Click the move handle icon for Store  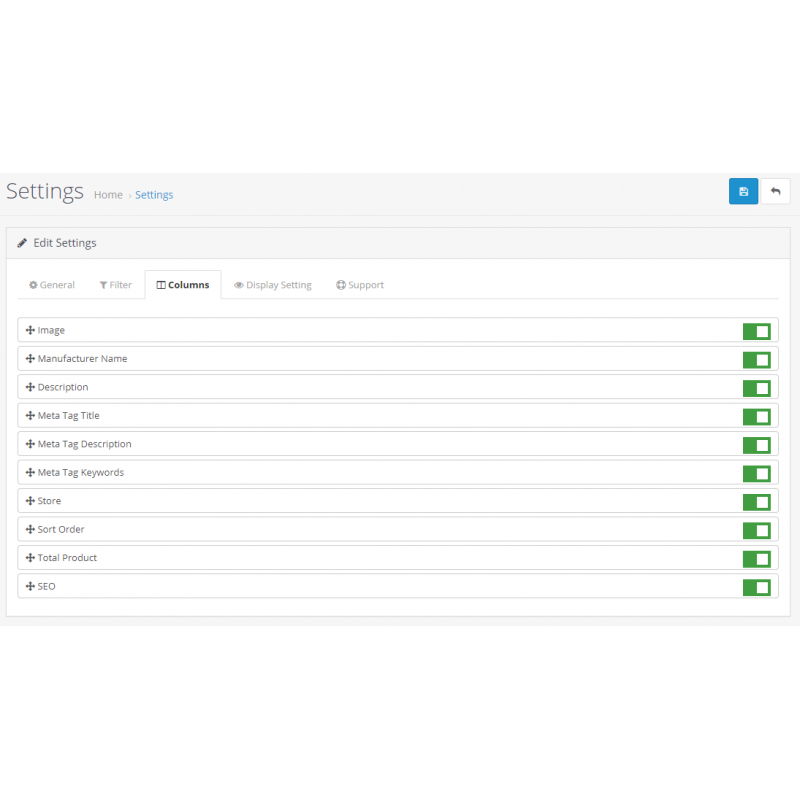pos(30,501)
